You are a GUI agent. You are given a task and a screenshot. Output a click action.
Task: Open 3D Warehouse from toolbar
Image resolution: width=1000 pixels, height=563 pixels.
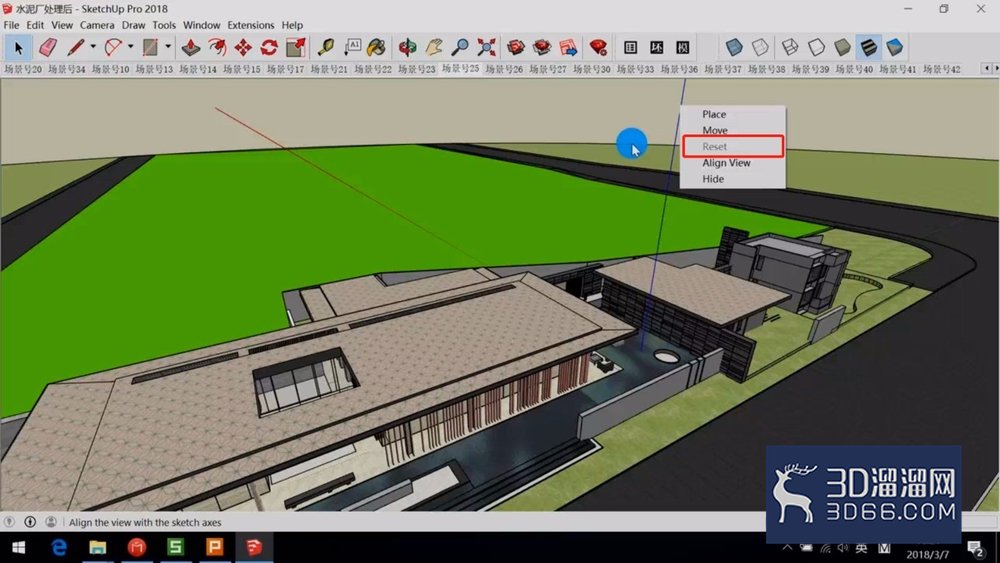coord(515,48)
